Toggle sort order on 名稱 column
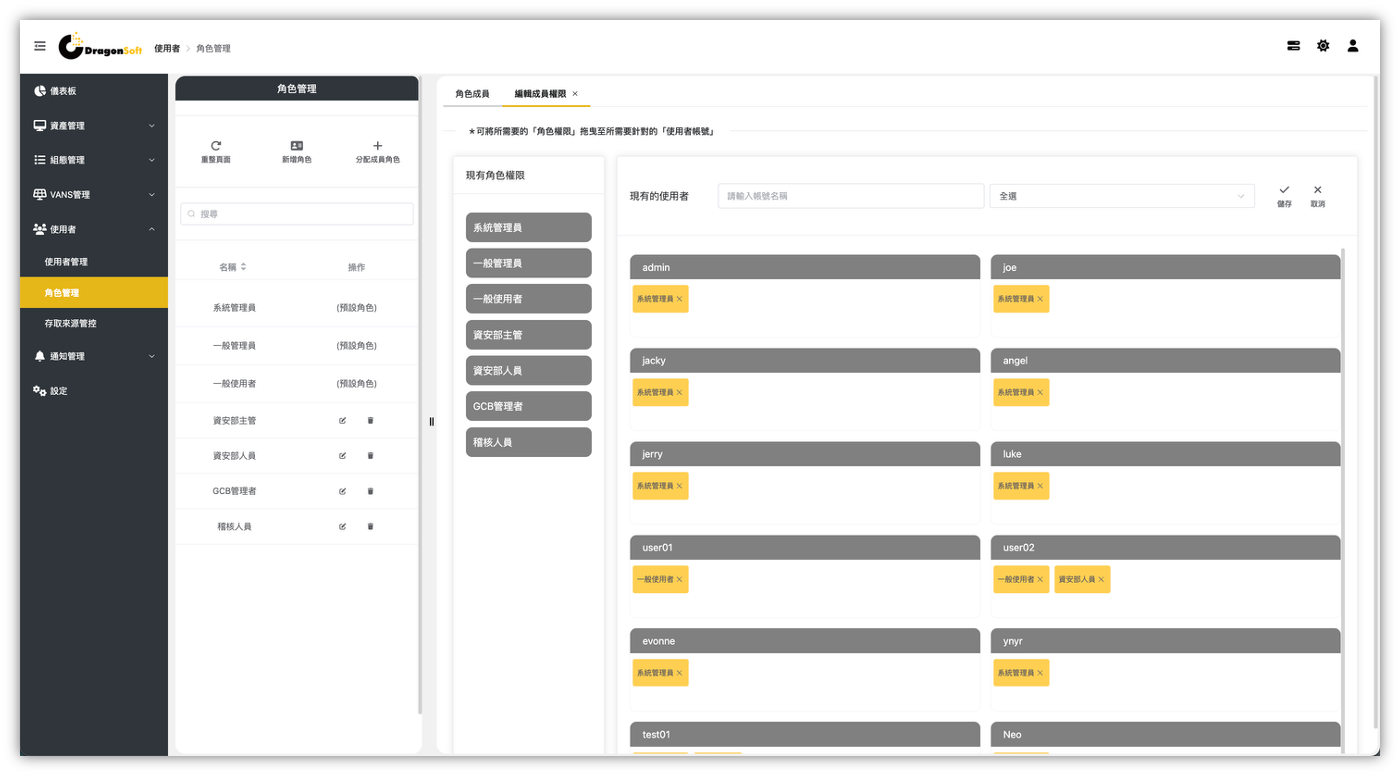Screen dimensions: 1400x776 [243, 267]
